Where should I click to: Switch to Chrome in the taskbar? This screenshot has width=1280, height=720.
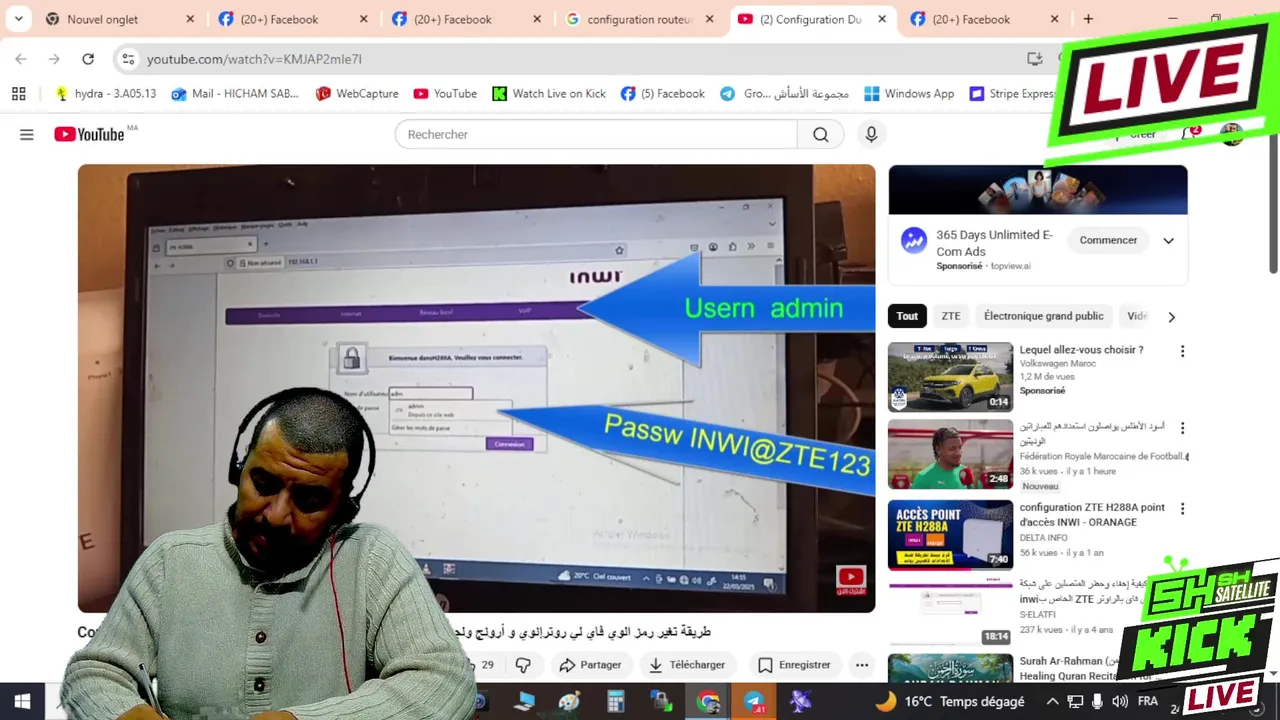pos(708,701)
